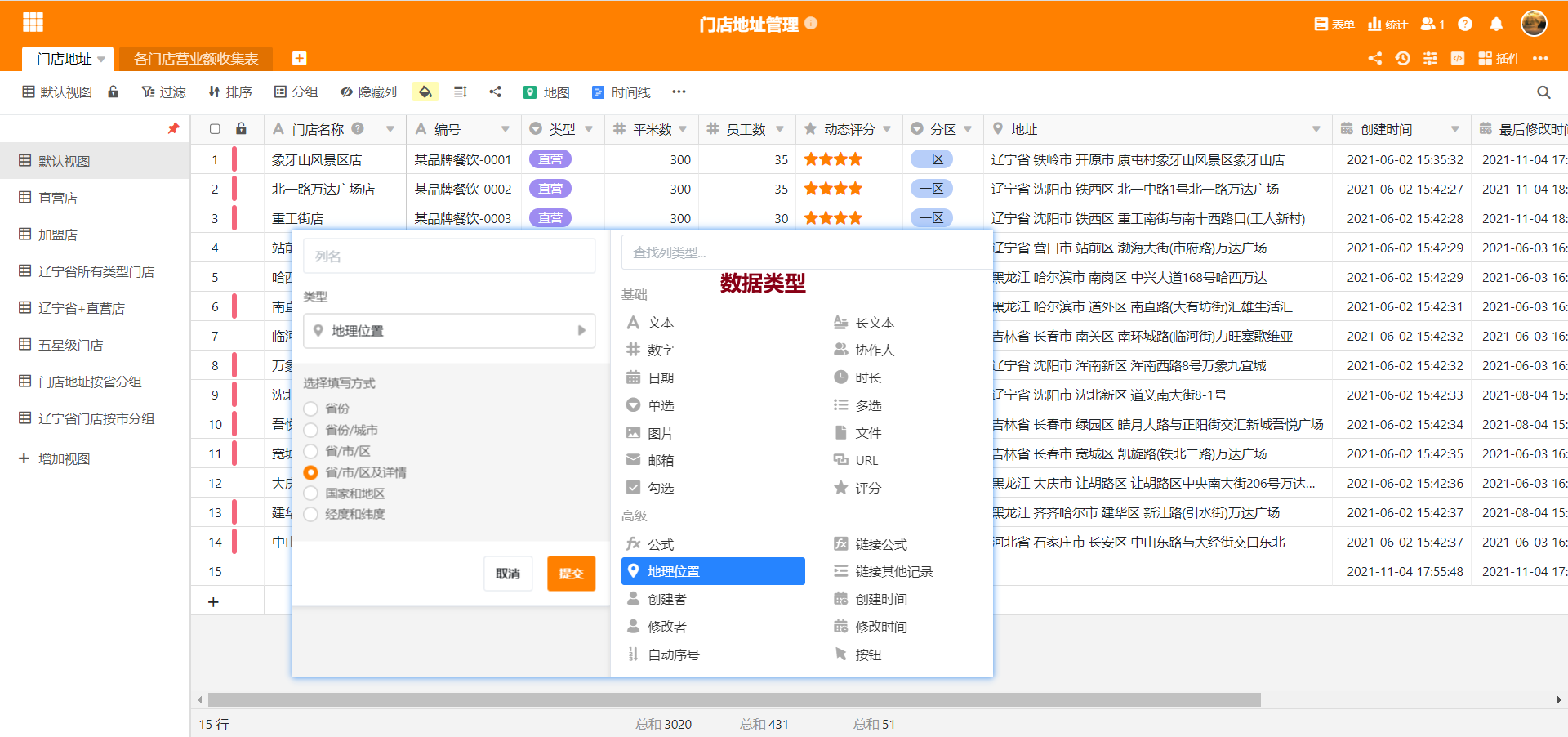The width and height of the screenshot is (1568, 737).
Task: Open the 直营店 view in sidebar
Action: tap(95, 198)
